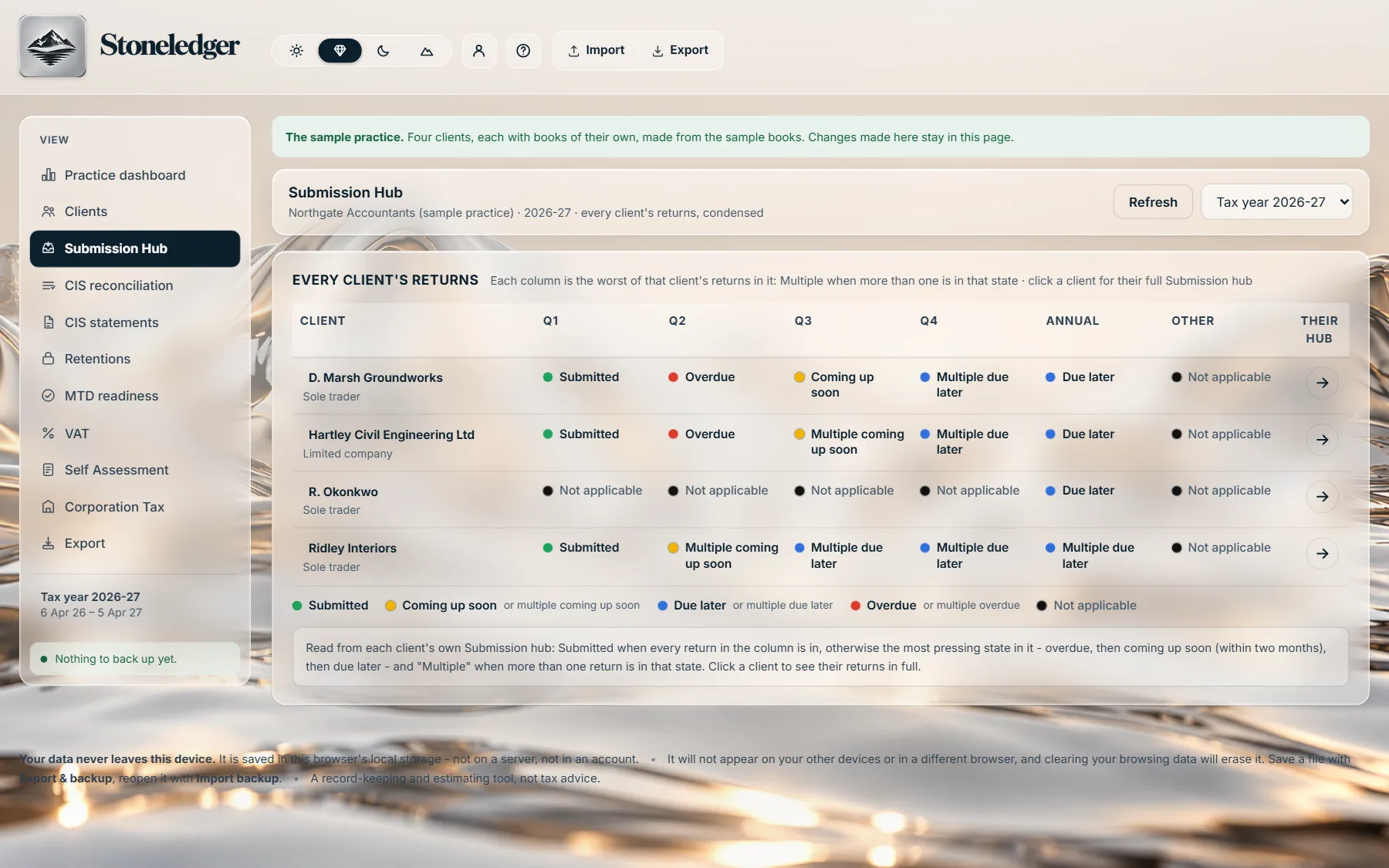Open the sidebar Export page
Image resolution: width=1389 pixels, height=868 pixels.
[135, 543]
